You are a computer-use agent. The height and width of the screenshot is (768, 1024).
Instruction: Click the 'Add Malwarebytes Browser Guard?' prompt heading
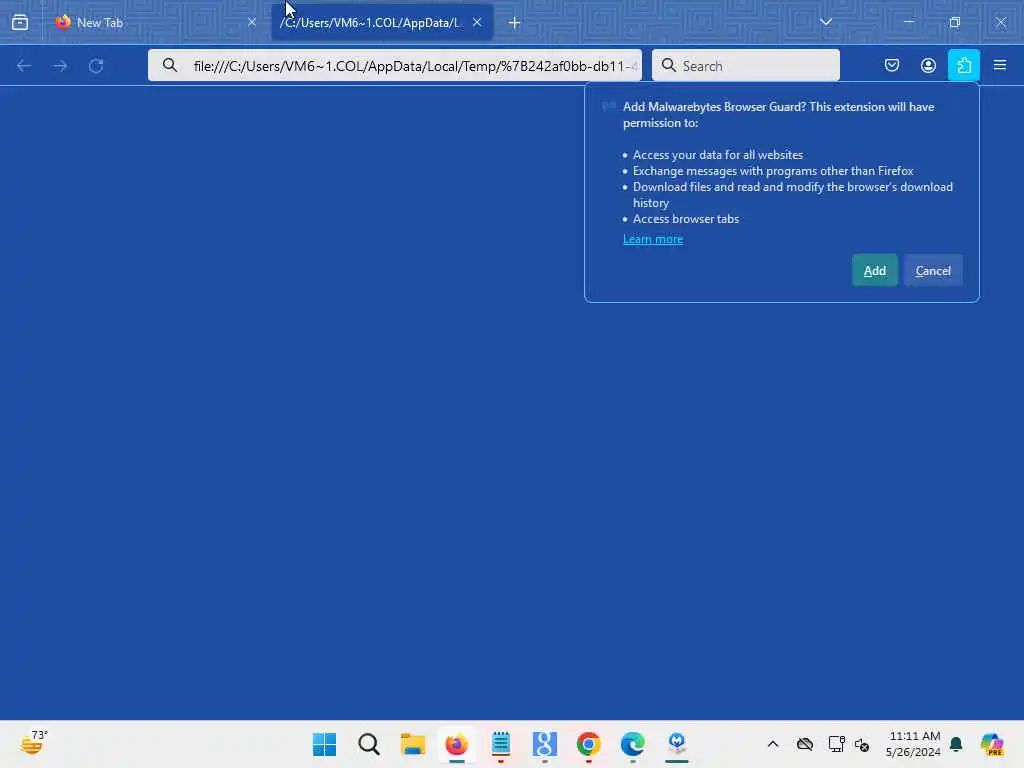click(x=778, y=115)
